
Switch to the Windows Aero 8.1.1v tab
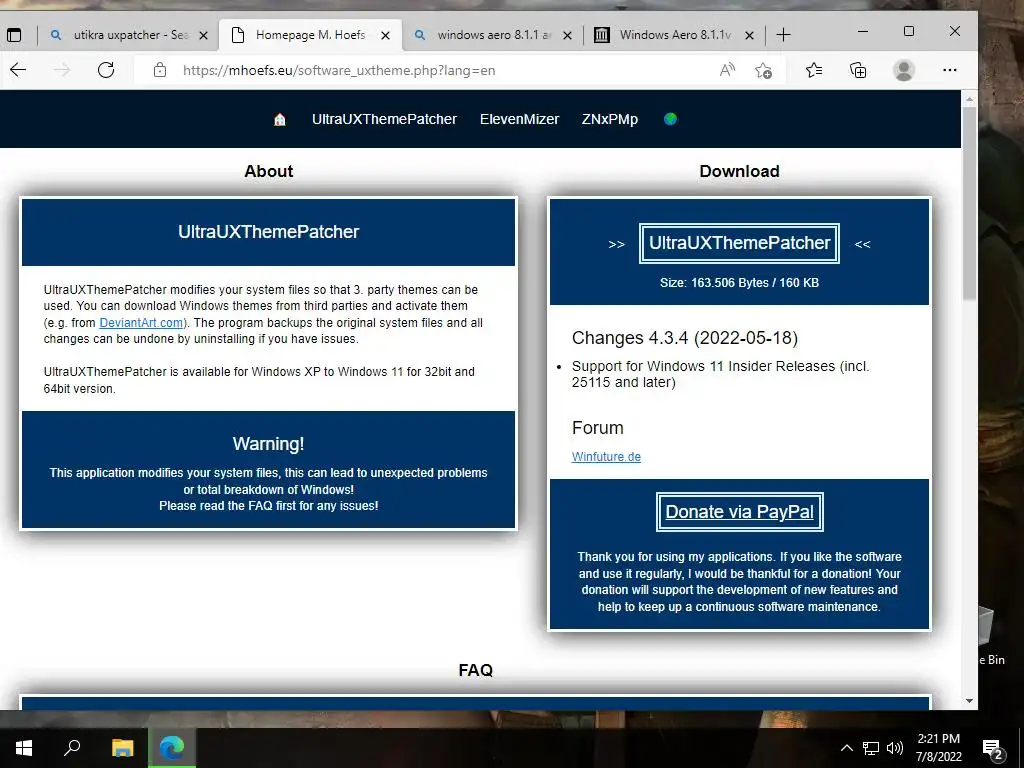click(x=675, y=35)
